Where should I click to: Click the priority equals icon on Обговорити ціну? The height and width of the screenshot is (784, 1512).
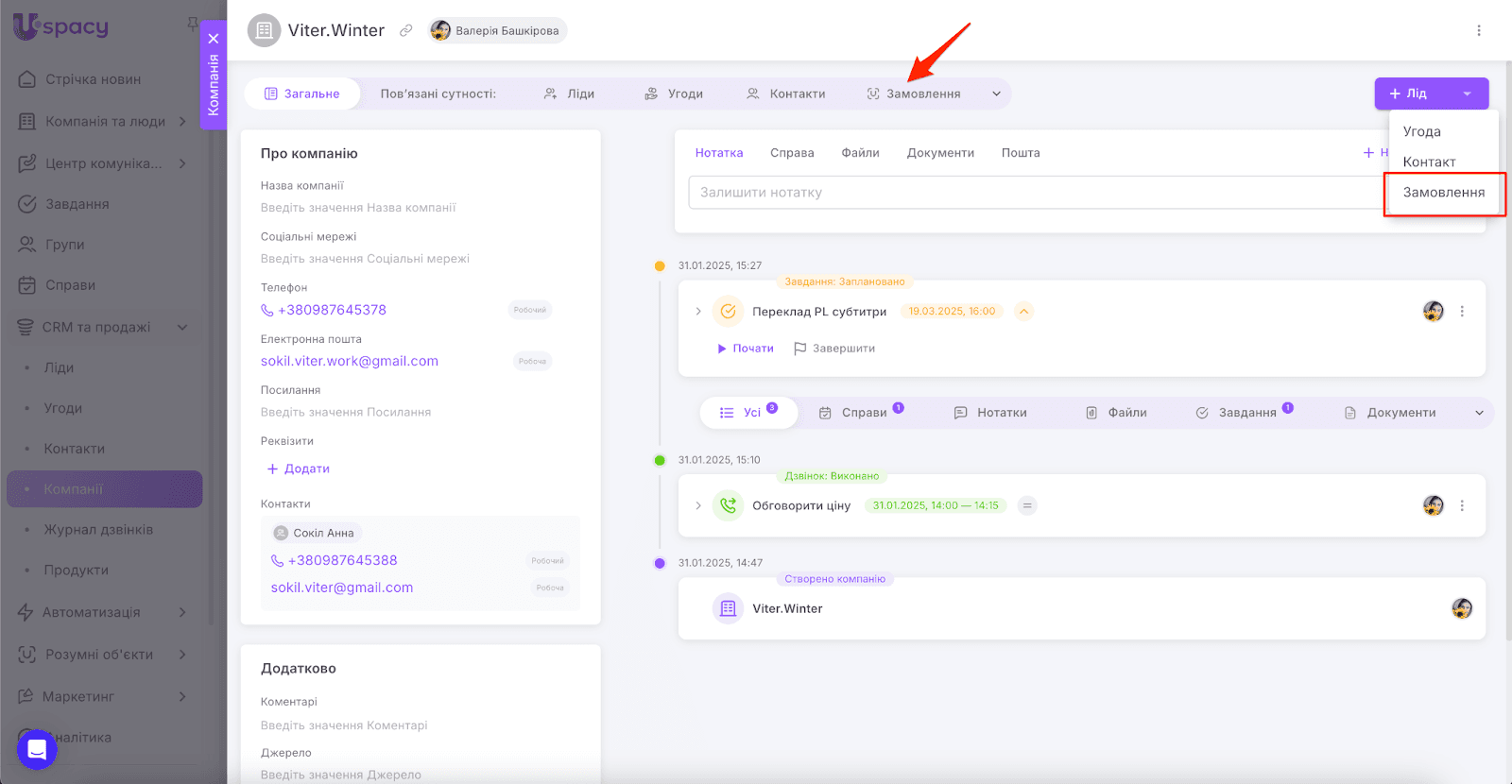(x=1027, y=505)
